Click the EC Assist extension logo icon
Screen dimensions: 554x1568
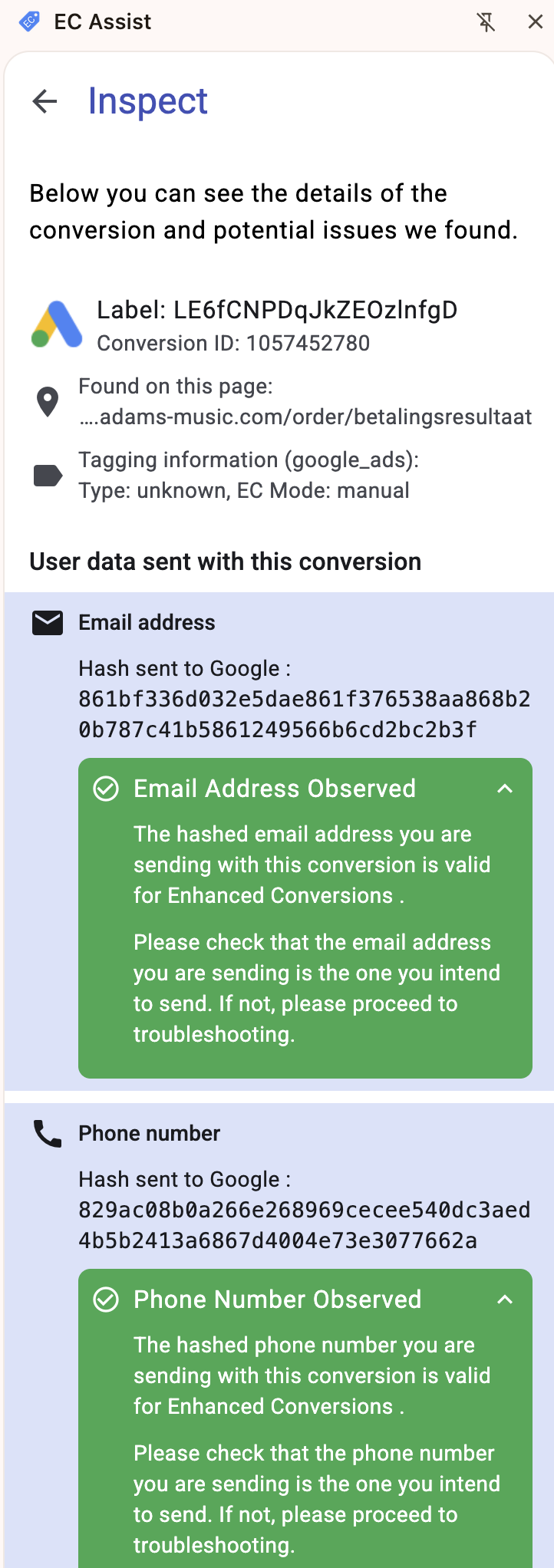[29, 21]
